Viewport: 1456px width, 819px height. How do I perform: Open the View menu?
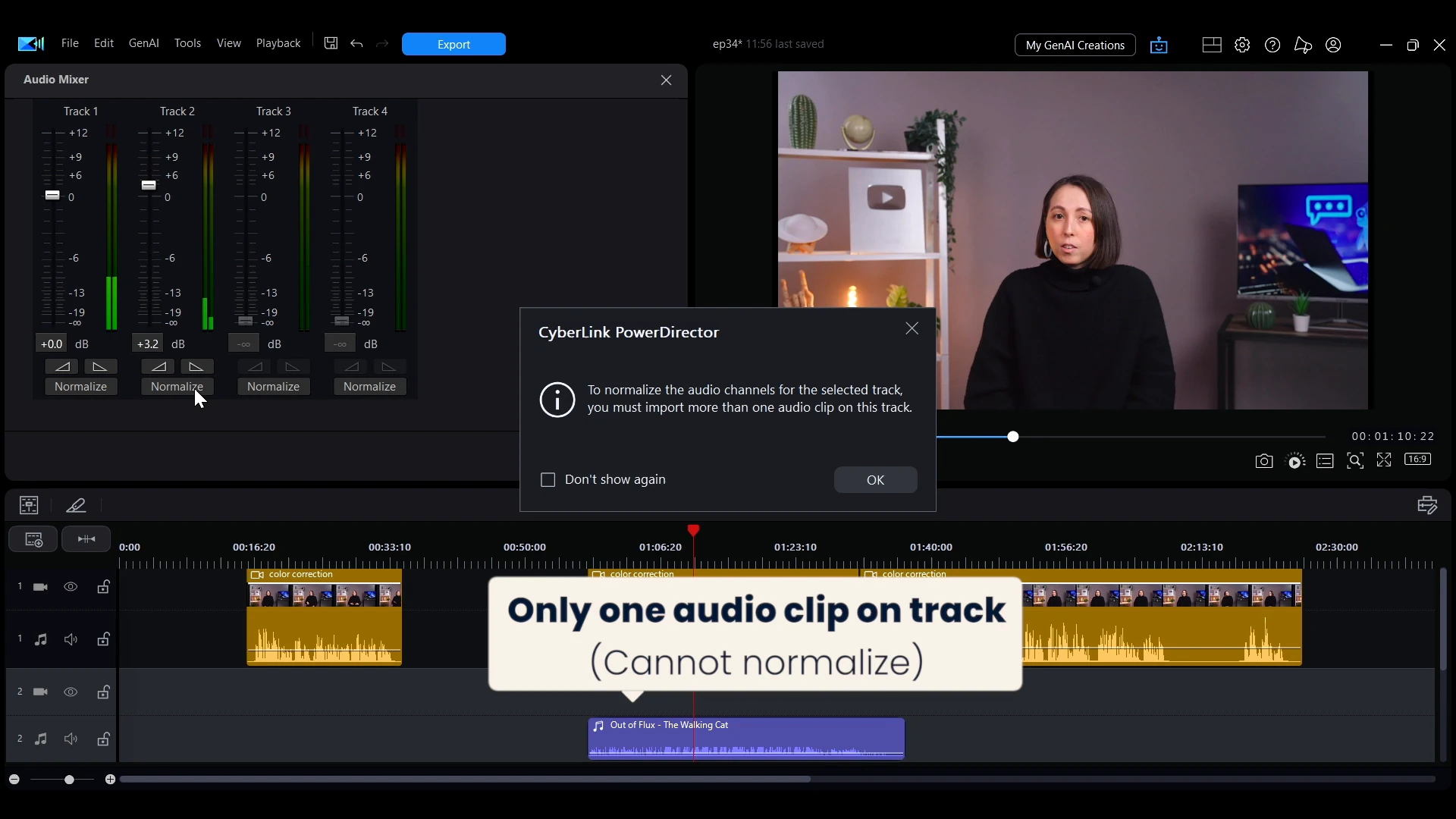[229, 43]
